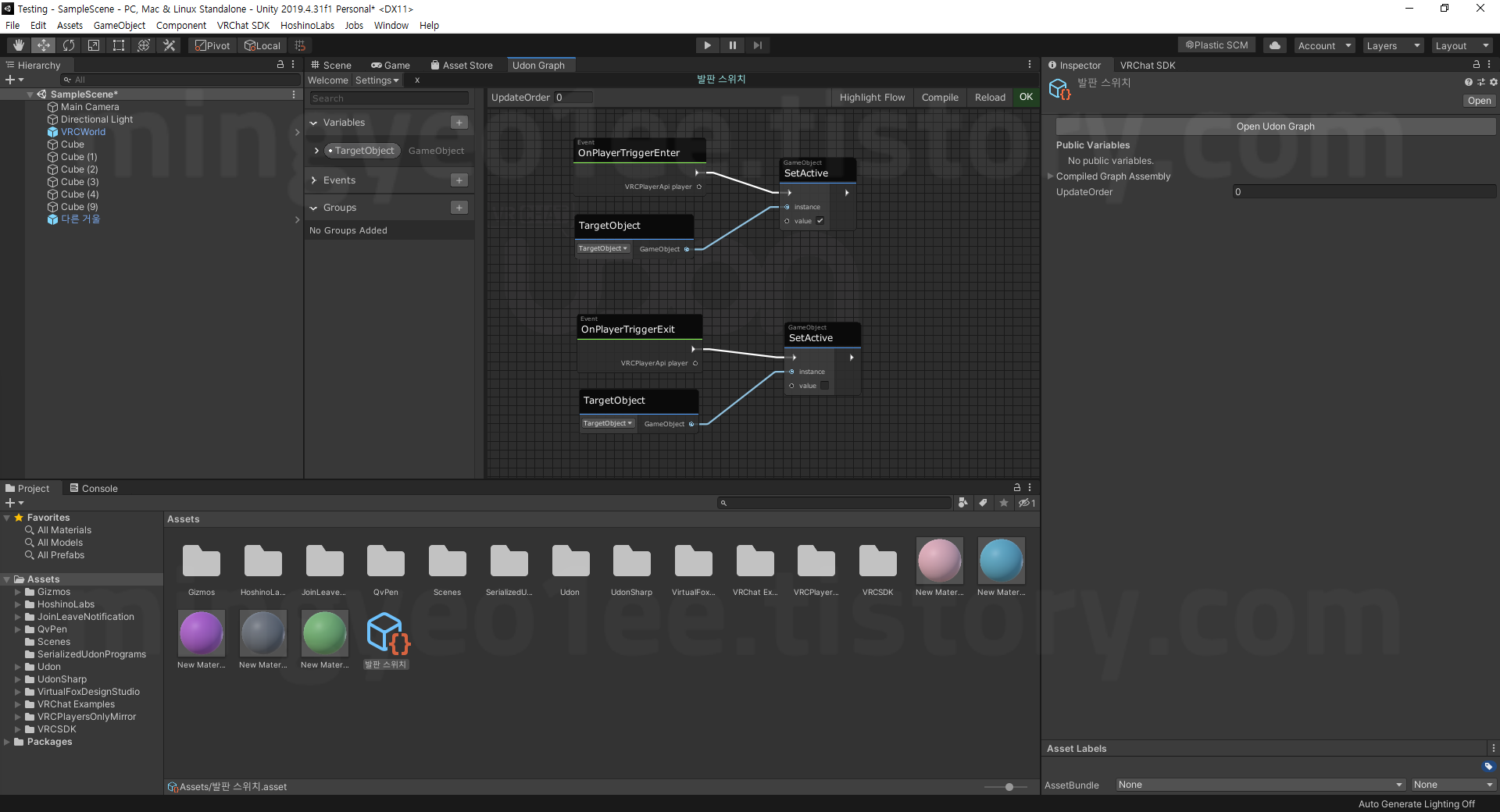Select the Rotate tool
1500x812 pixels.
pos(69,45)
